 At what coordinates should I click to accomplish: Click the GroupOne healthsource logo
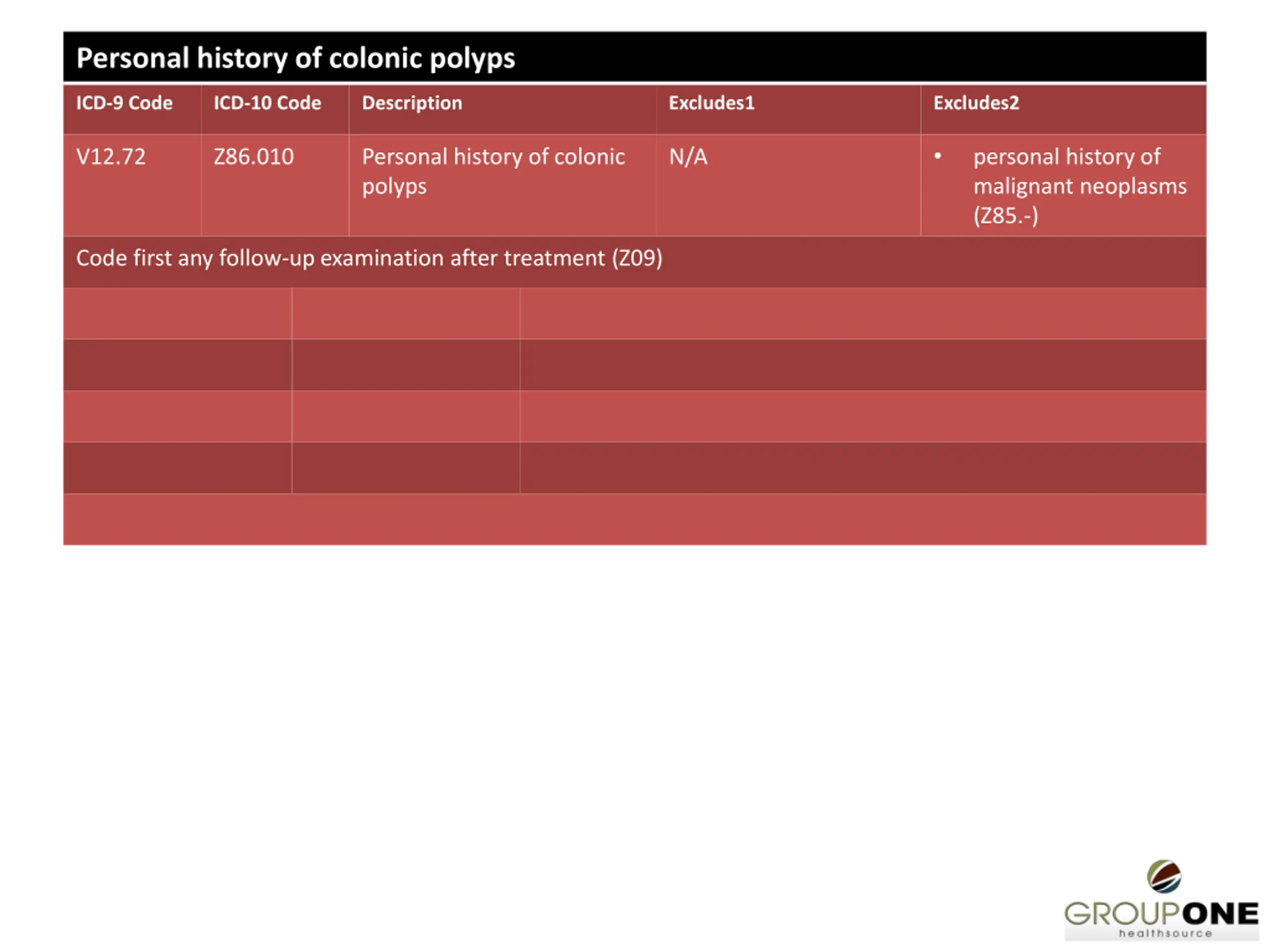coord(1161,900)
